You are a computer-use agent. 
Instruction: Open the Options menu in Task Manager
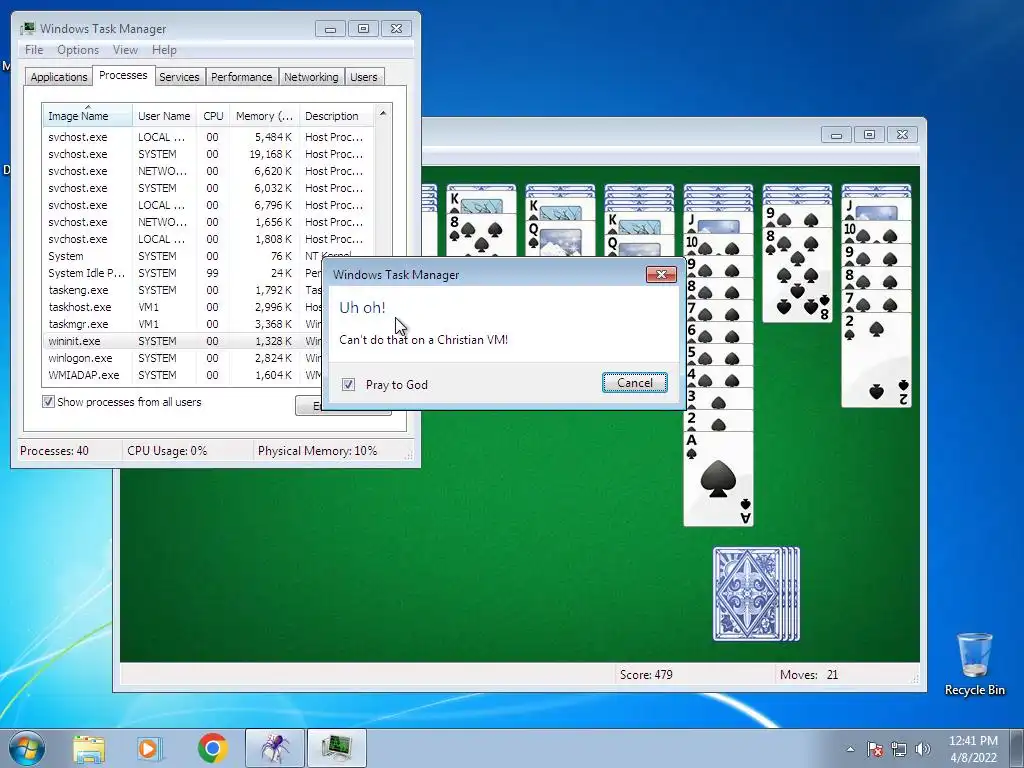pos(78,50)
